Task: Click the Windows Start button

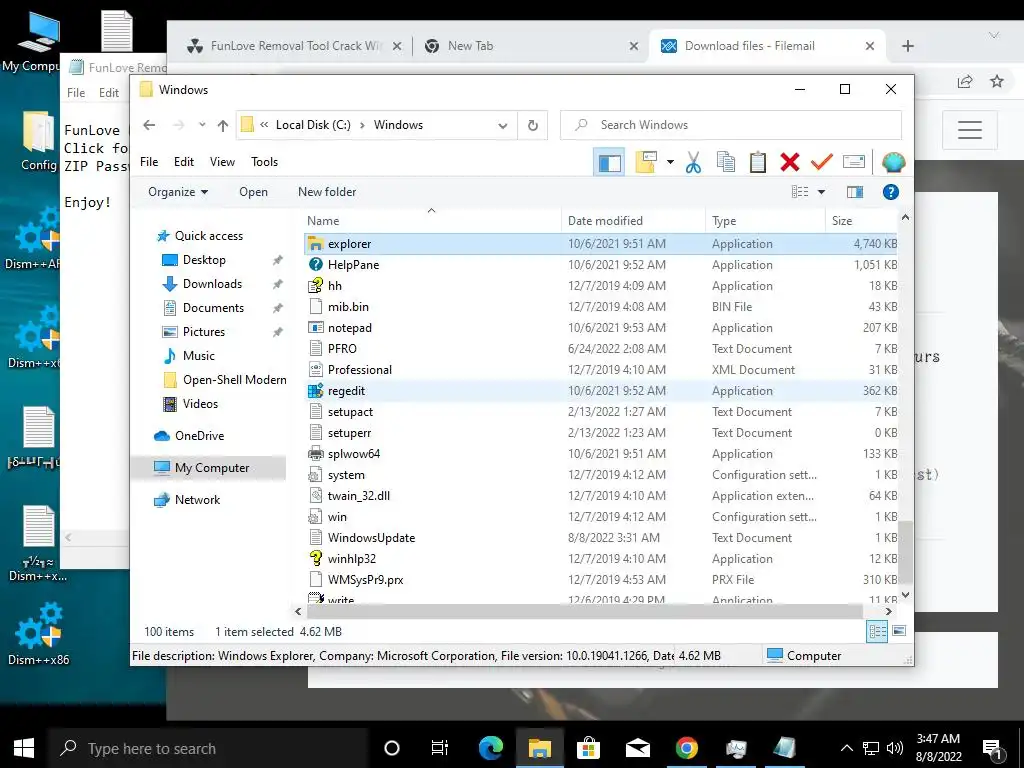Action: 24,748
